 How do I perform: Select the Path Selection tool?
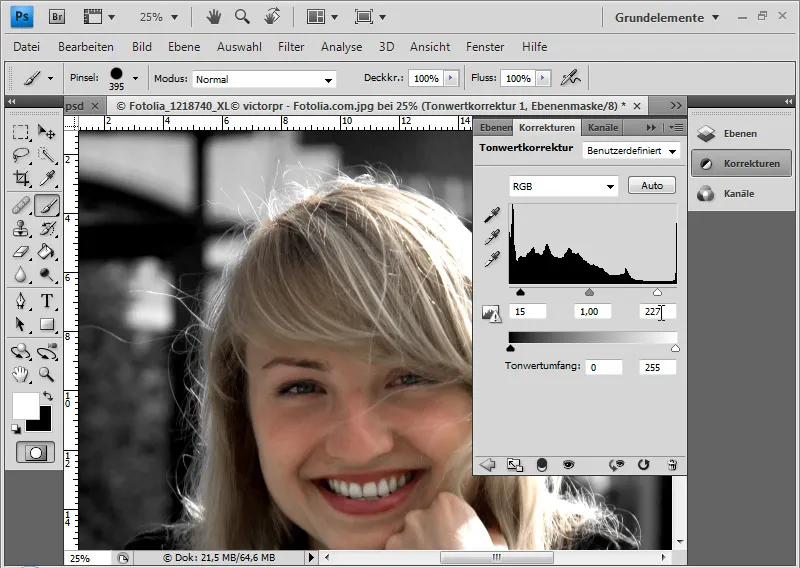(20, 324)
